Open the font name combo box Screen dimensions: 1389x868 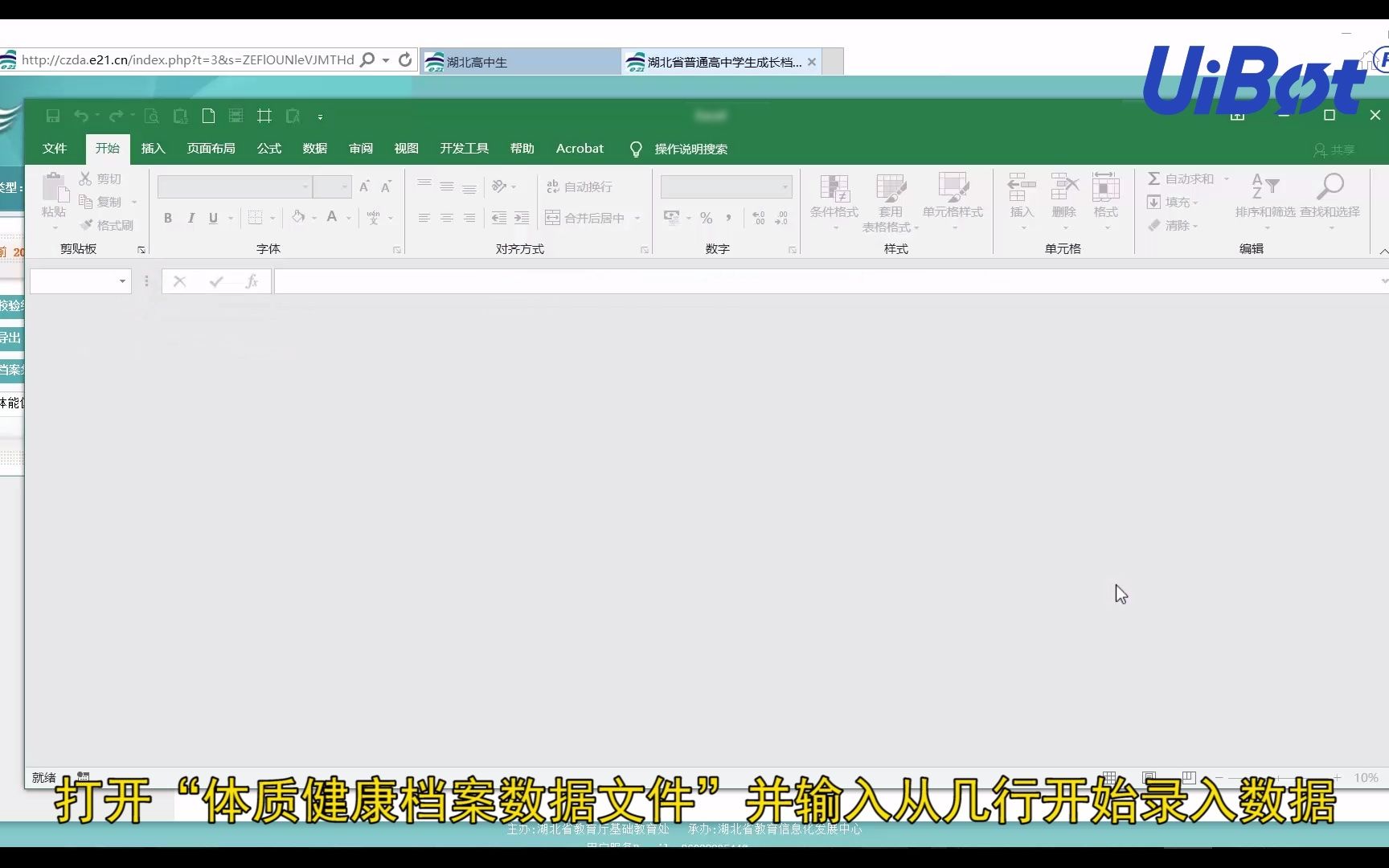tap(234, 186)
